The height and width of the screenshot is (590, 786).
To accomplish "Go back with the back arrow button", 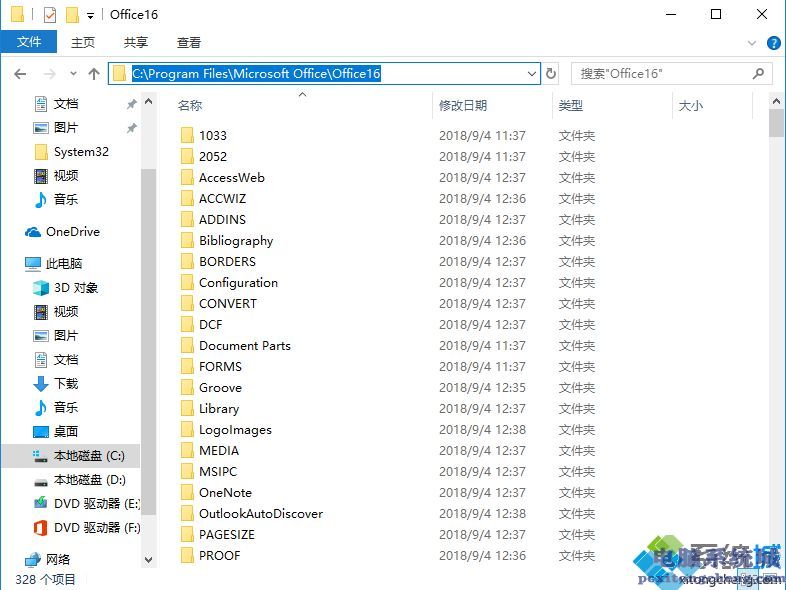I will click(x=20, y=74).
